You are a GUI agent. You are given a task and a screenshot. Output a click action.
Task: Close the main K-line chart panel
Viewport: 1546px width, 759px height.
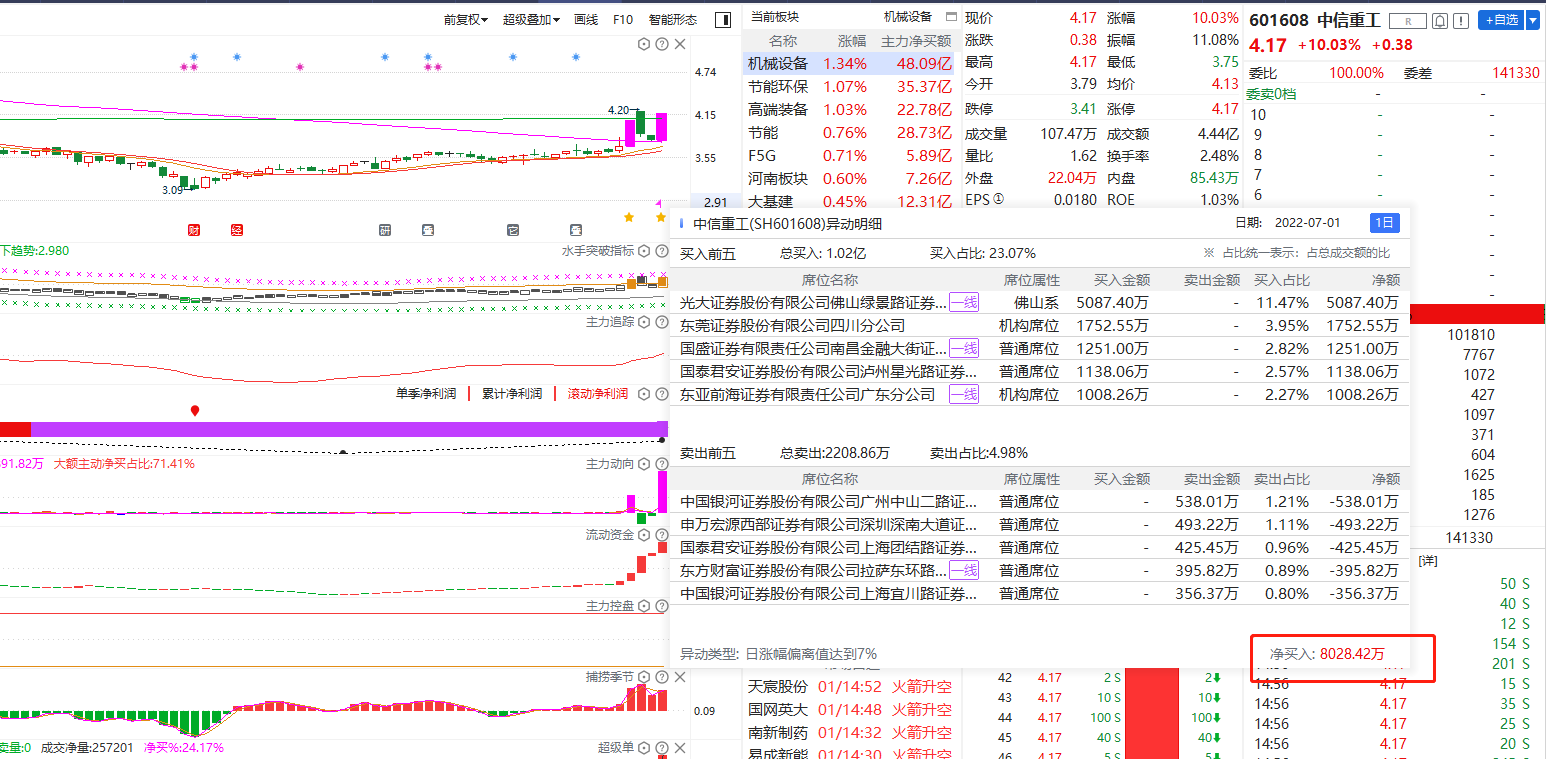[680, 44]
